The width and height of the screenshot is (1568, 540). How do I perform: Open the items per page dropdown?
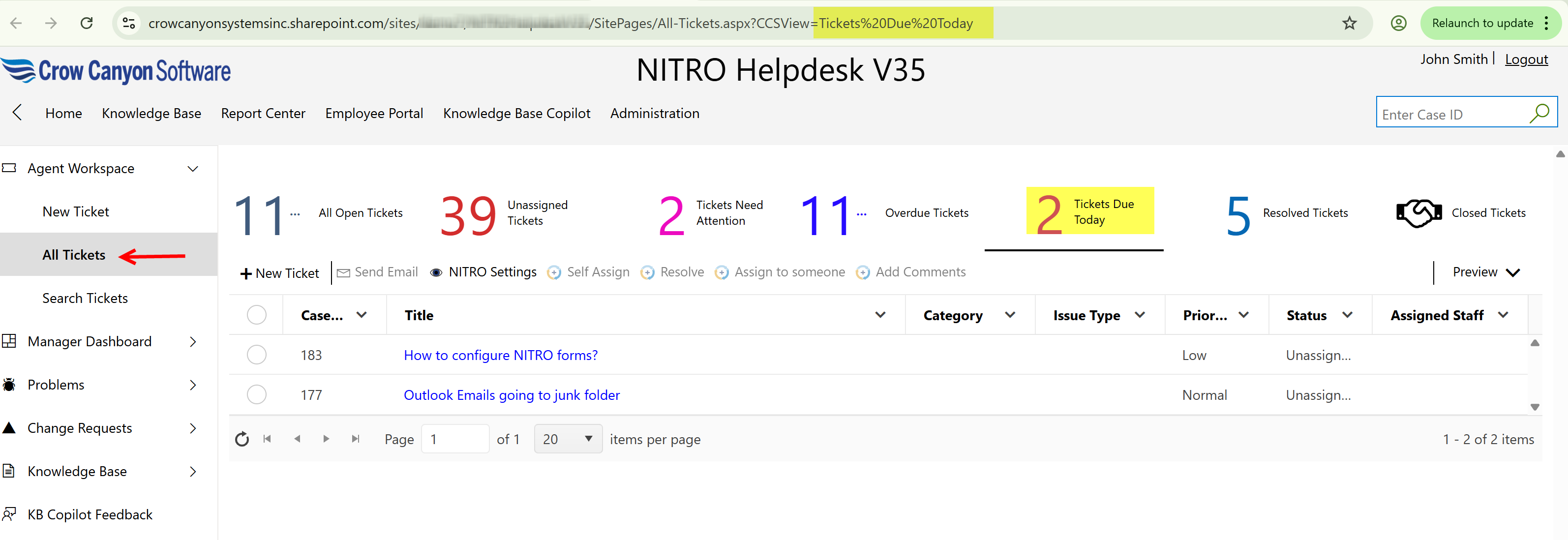tap(567, 438)
